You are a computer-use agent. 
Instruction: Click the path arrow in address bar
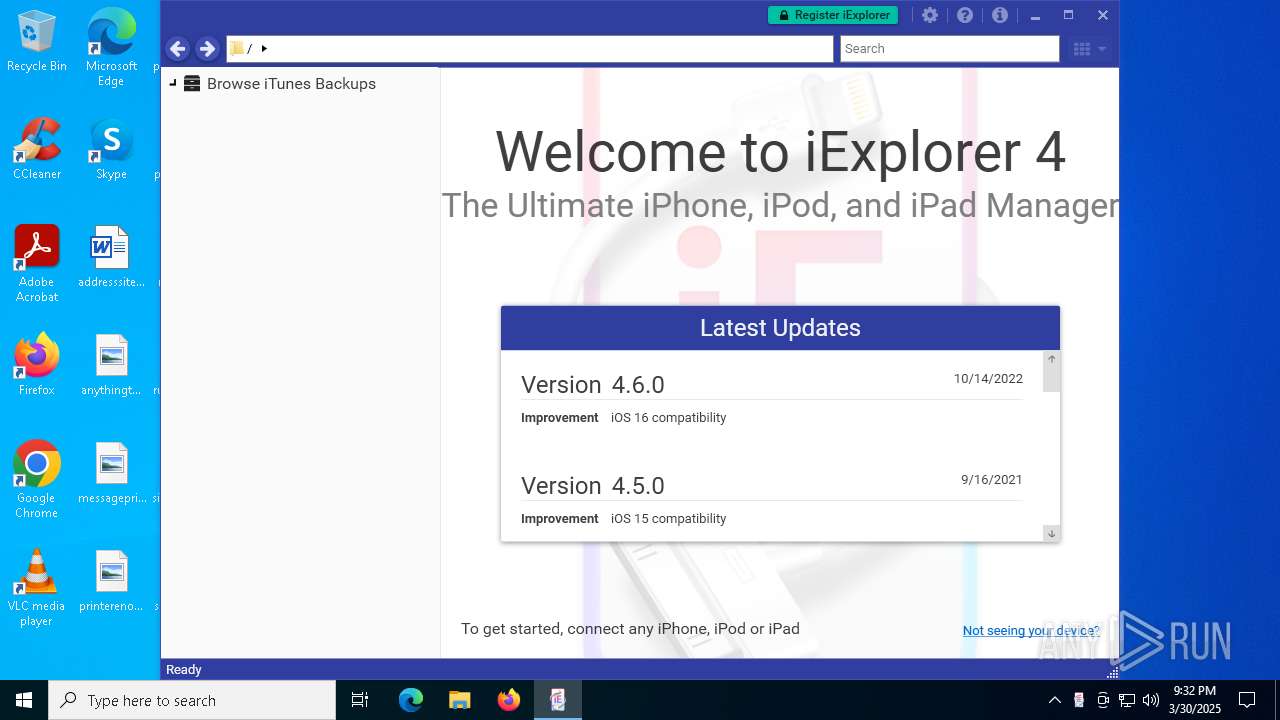point(264,48)
